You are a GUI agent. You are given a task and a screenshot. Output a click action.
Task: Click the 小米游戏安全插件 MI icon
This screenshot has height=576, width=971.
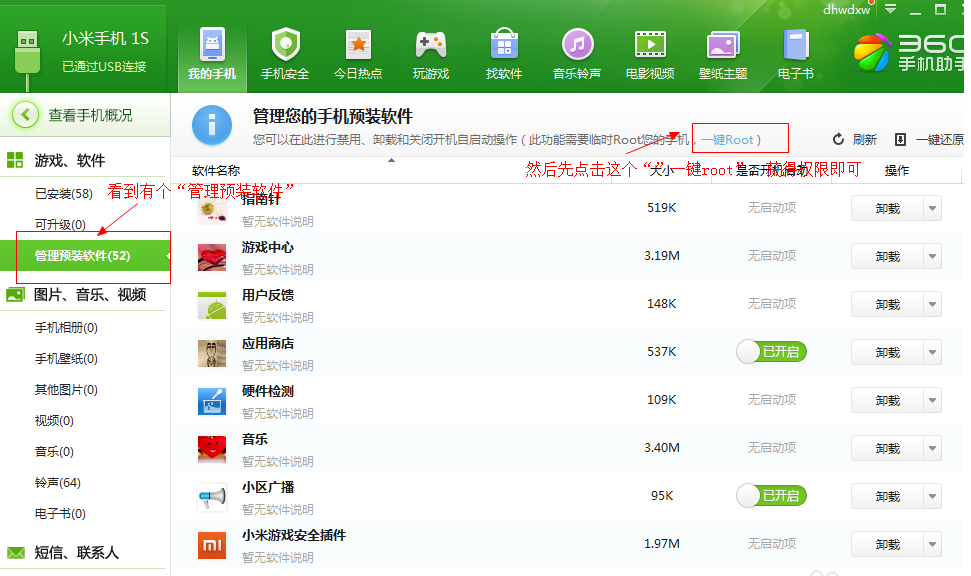point(212,545)
